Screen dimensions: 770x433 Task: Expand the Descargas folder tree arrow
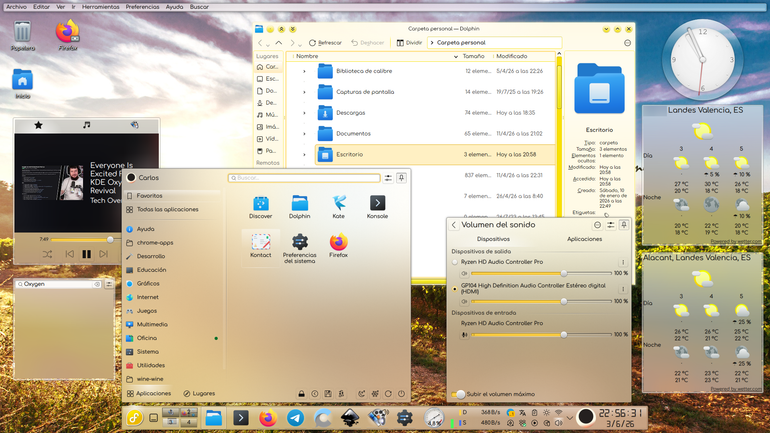(x=304, y=113)
